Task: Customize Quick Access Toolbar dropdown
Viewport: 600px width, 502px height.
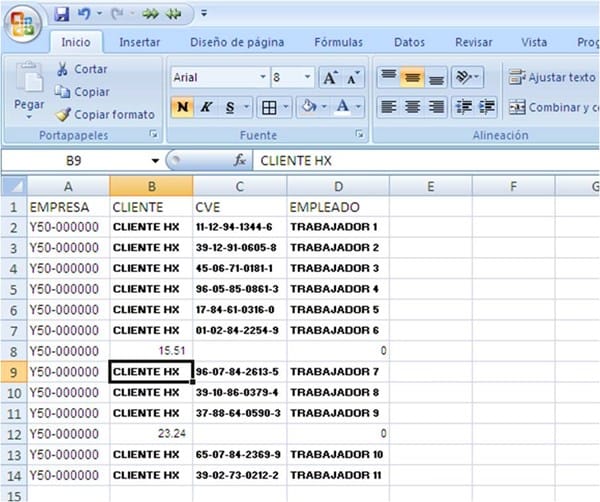Action: (x=204, y=14)
